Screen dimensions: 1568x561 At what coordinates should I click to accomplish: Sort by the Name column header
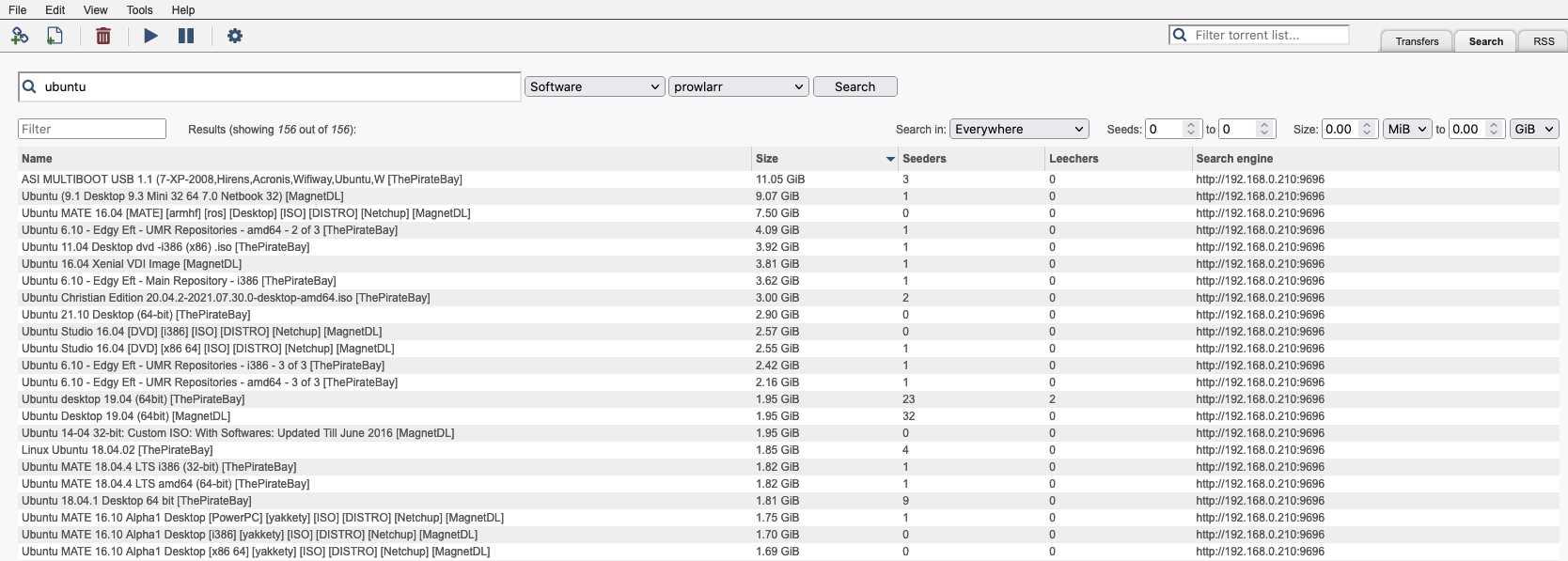point(384,159)
